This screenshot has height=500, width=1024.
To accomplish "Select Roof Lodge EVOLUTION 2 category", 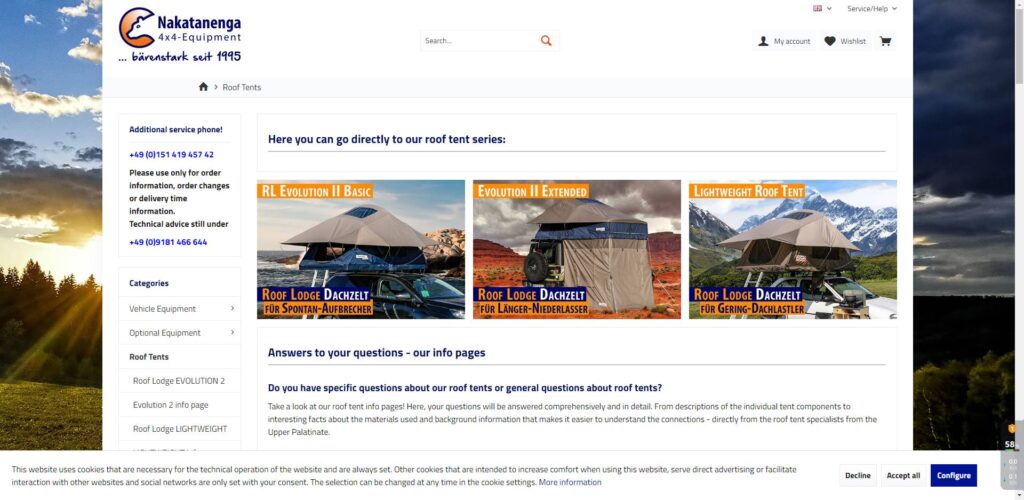I will click(x=179, y=381).
